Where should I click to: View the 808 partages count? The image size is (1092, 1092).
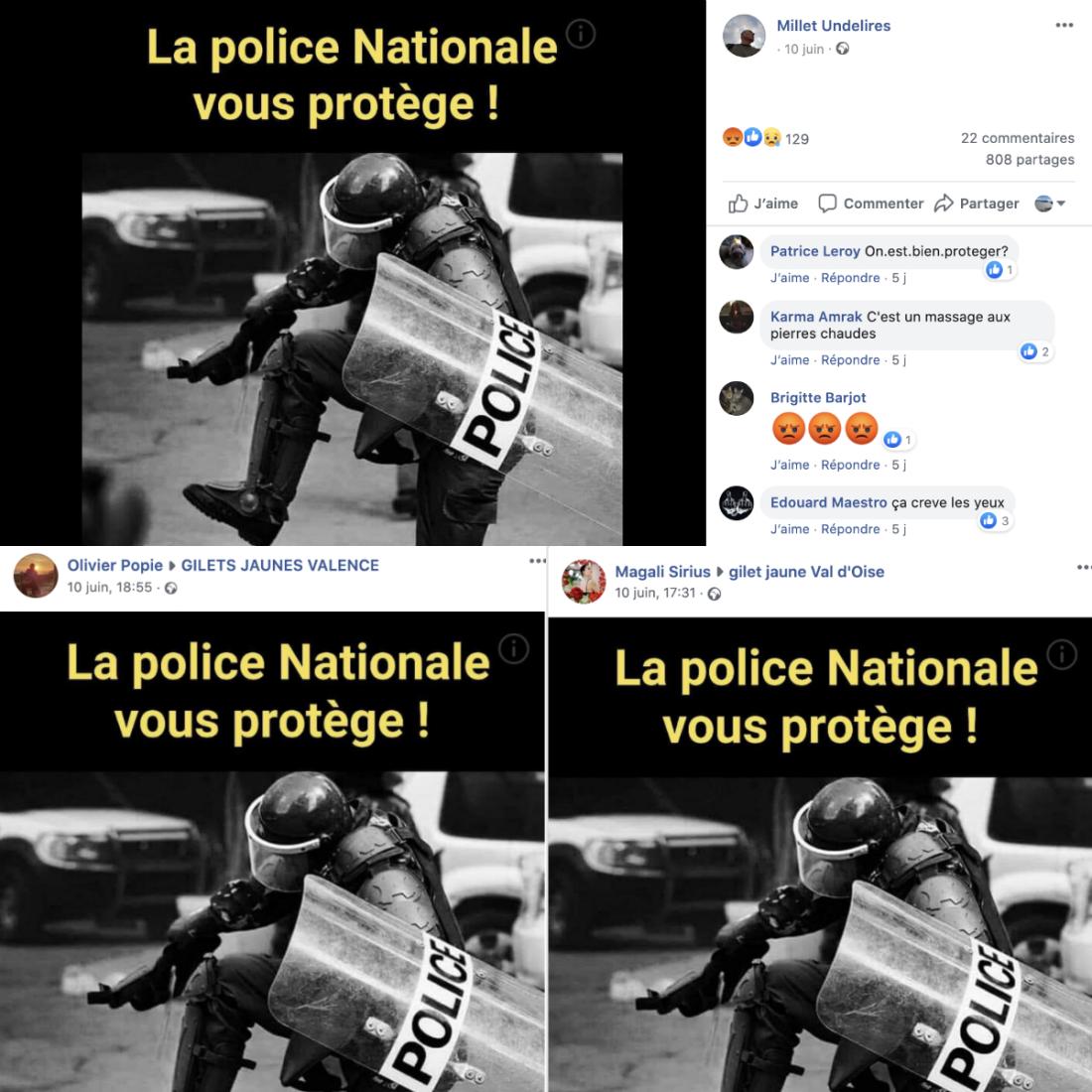pyautogui.click(x=1029, y=160)
